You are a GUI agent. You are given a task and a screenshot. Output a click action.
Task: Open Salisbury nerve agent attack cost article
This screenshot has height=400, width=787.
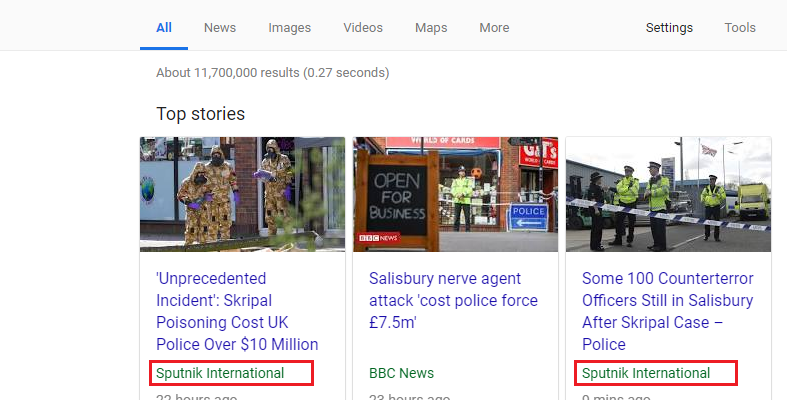(453, 300)
